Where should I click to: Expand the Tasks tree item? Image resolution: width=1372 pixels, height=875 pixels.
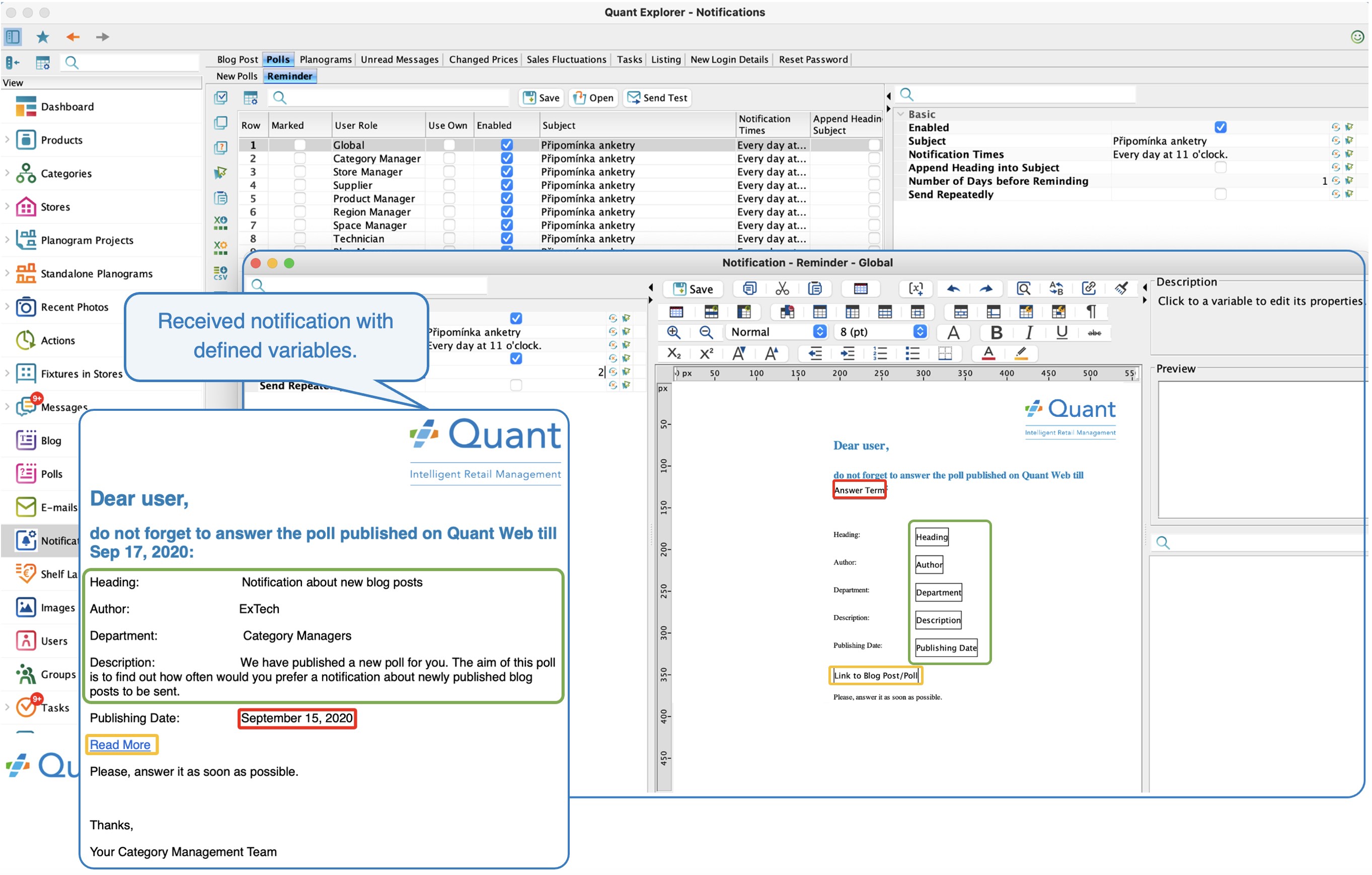(7, 708)
